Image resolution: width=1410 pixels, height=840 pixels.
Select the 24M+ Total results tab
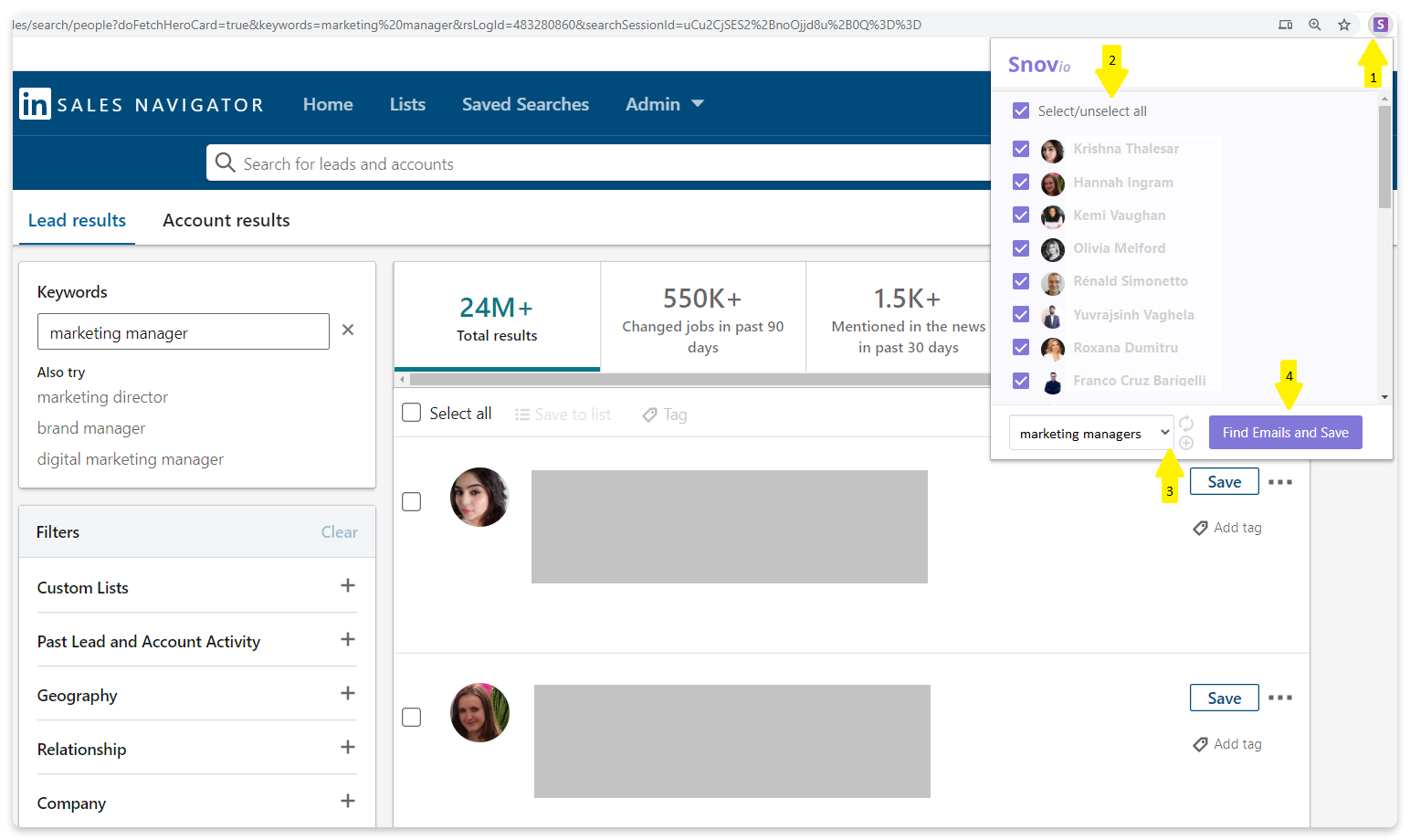coord(497,316)
